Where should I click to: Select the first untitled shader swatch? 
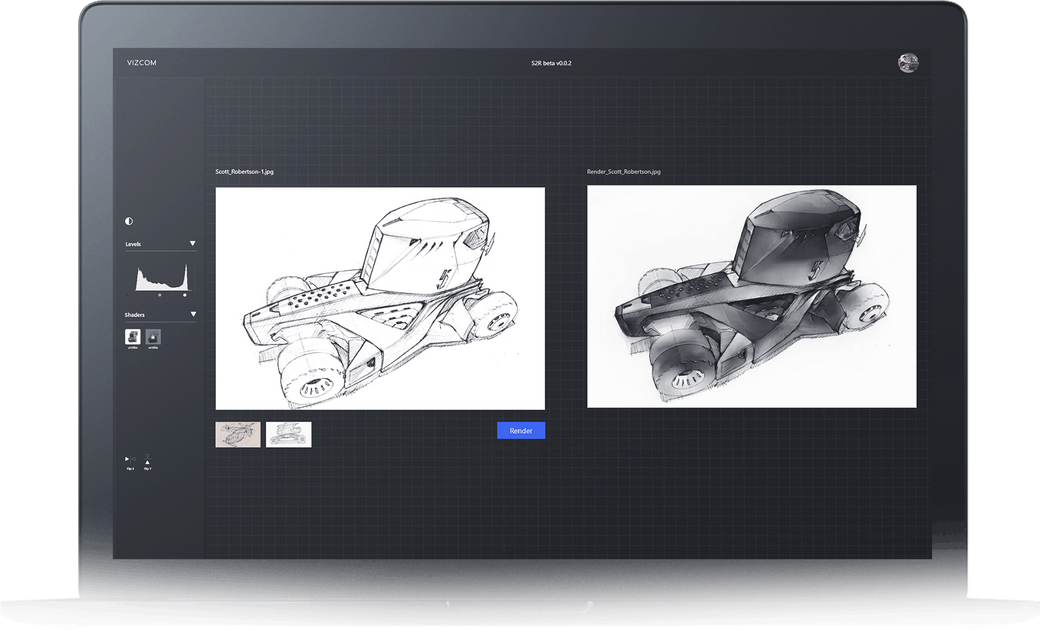pos(131,337)
